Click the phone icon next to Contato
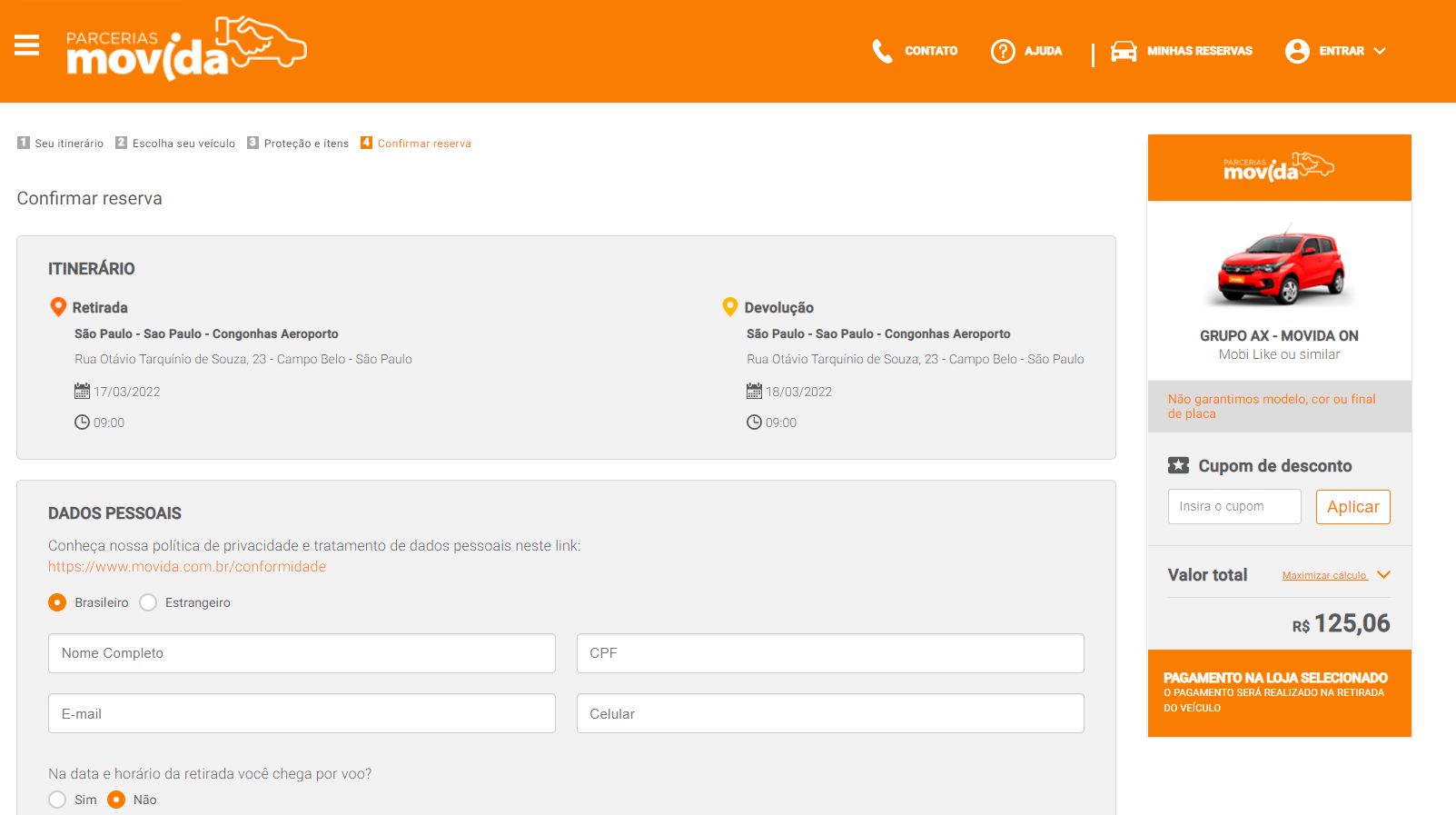 pos(882,51)
